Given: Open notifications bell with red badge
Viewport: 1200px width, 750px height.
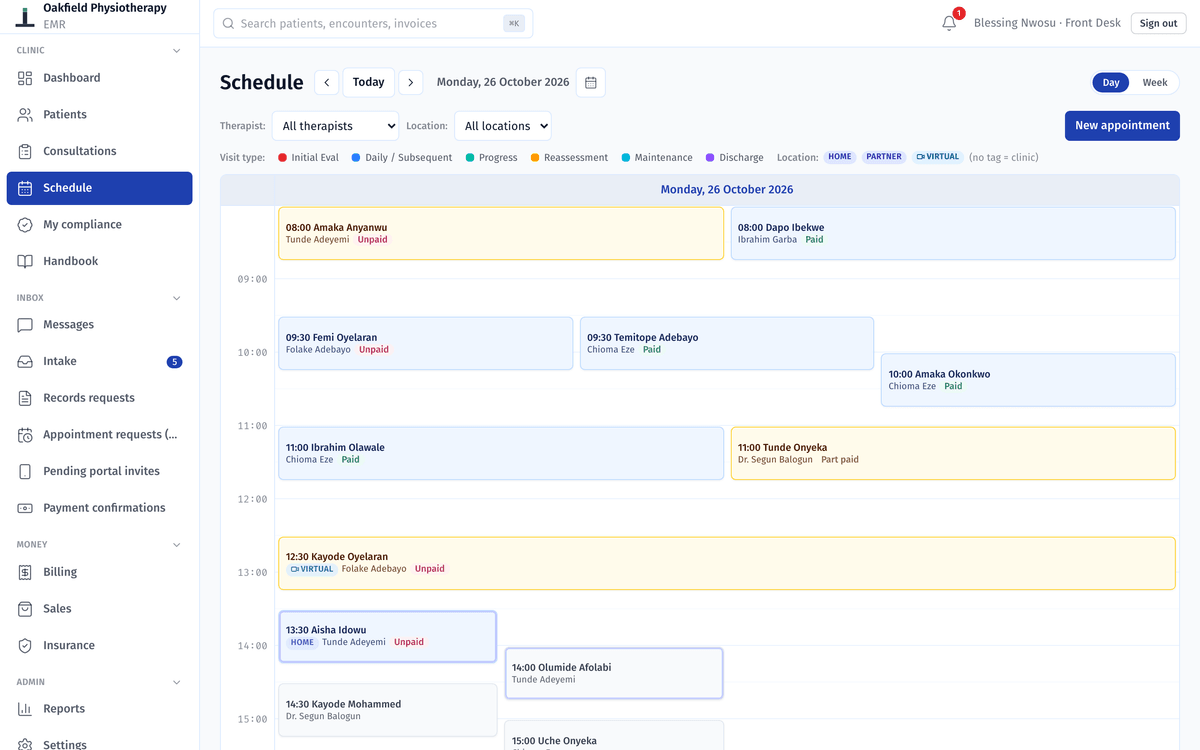Looking at the screenshot, I should 950,22.
